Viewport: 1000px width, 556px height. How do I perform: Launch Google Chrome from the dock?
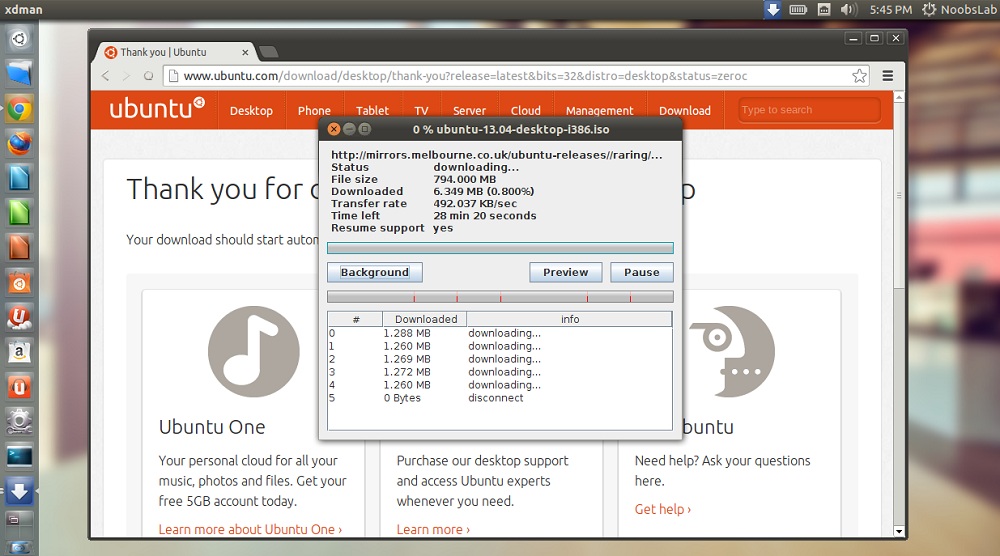click(19, 109)
